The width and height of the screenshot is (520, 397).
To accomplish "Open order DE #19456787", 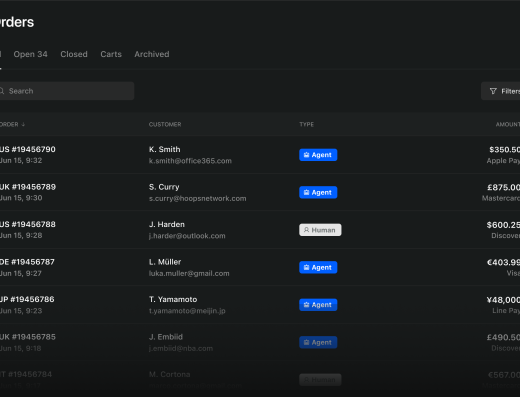I will click(x=27, y=262).
